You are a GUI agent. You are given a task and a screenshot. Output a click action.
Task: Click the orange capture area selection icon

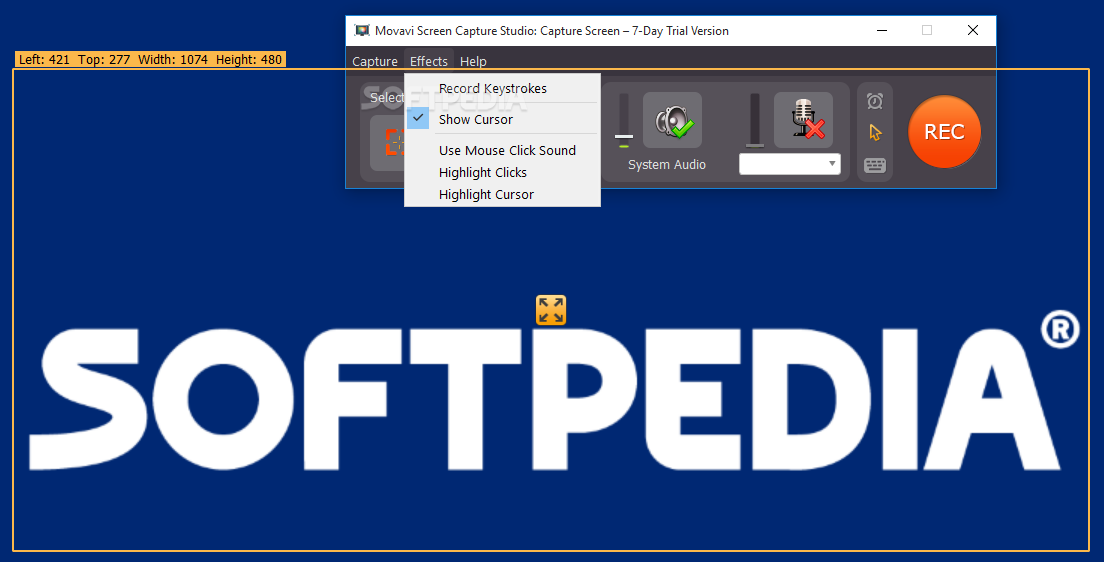pyautogui.click(x=394, y=142)
